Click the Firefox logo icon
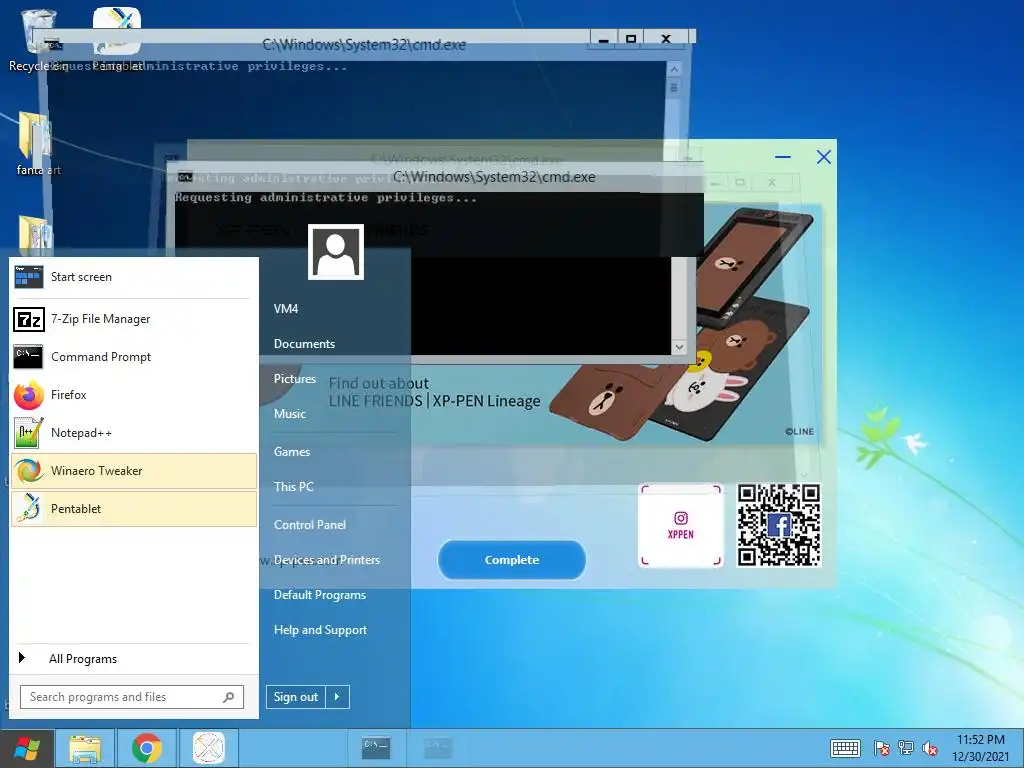Image resolution: width=1024 pixels, height=768 pixels. (29, 395)
